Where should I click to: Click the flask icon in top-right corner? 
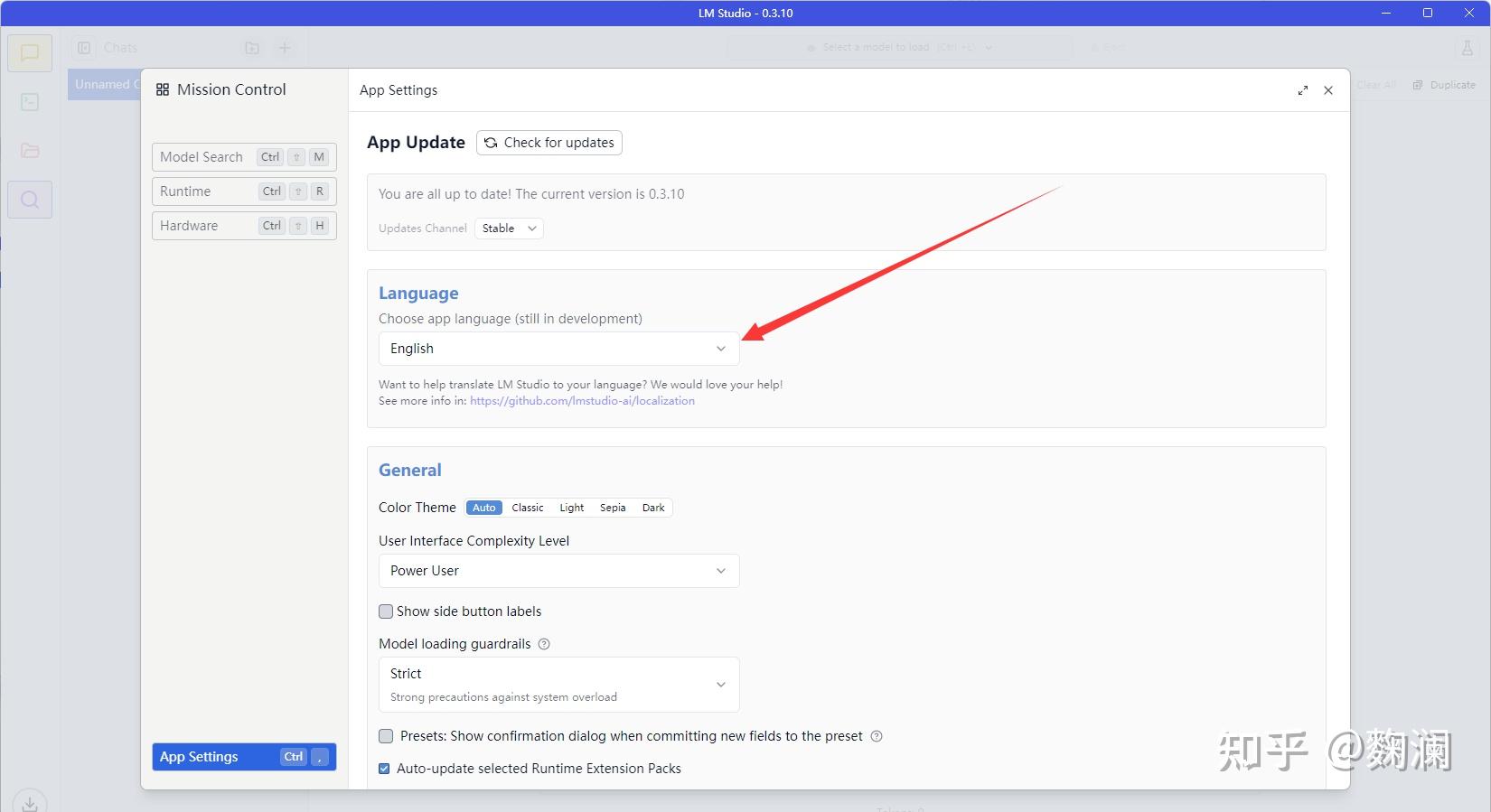tap(1468, 48)
